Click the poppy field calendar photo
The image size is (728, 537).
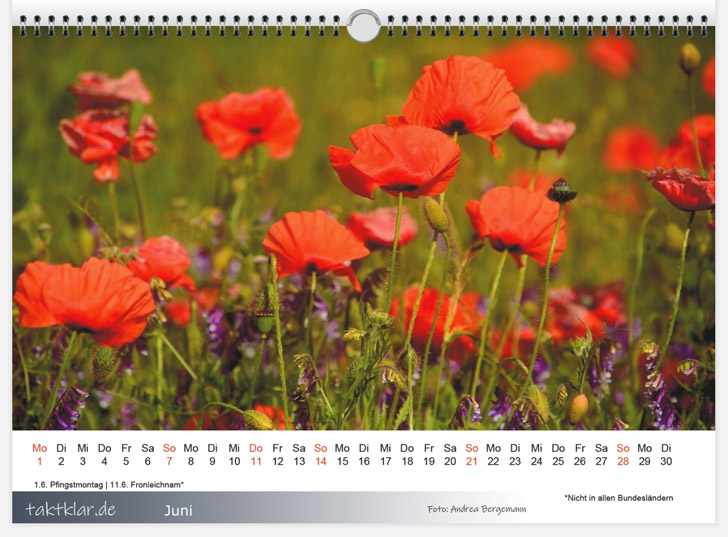point(364,228)
